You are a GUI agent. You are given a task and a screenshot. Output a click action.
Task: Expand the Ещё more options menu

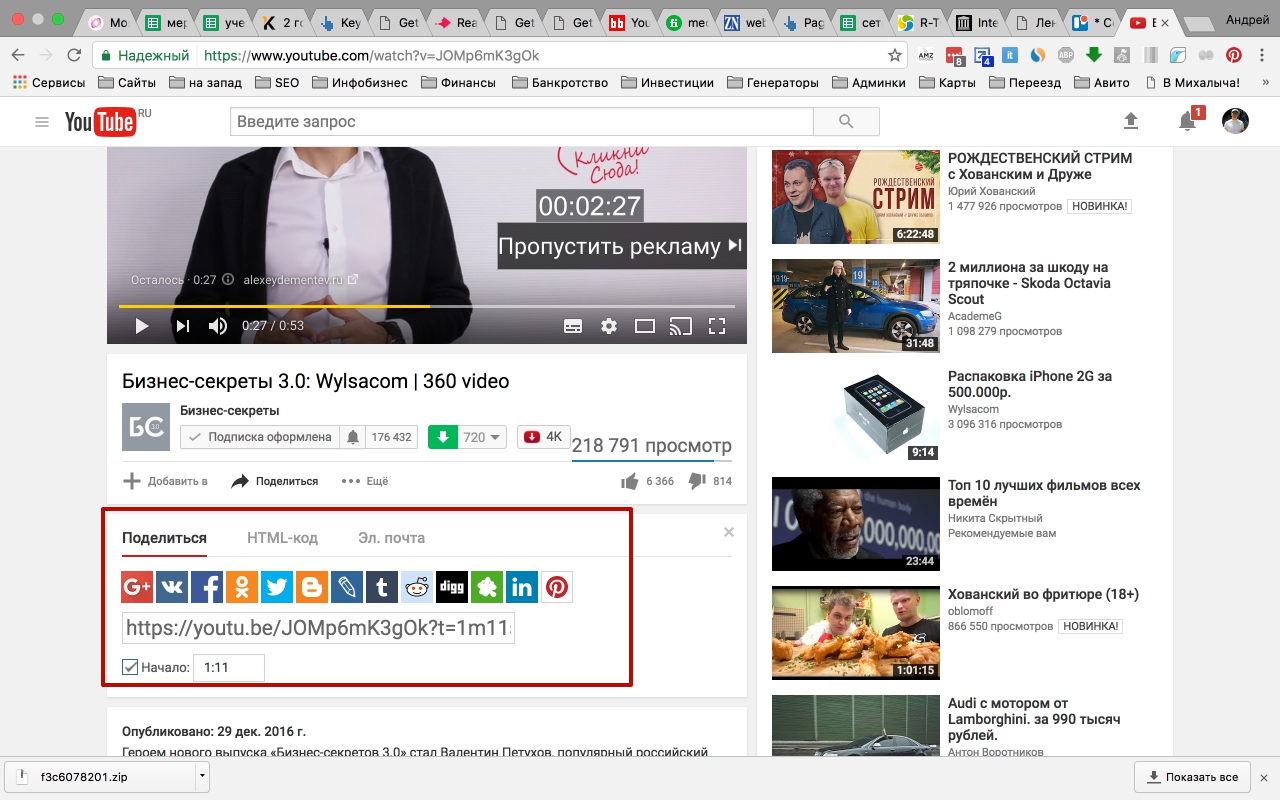point(365,481)
